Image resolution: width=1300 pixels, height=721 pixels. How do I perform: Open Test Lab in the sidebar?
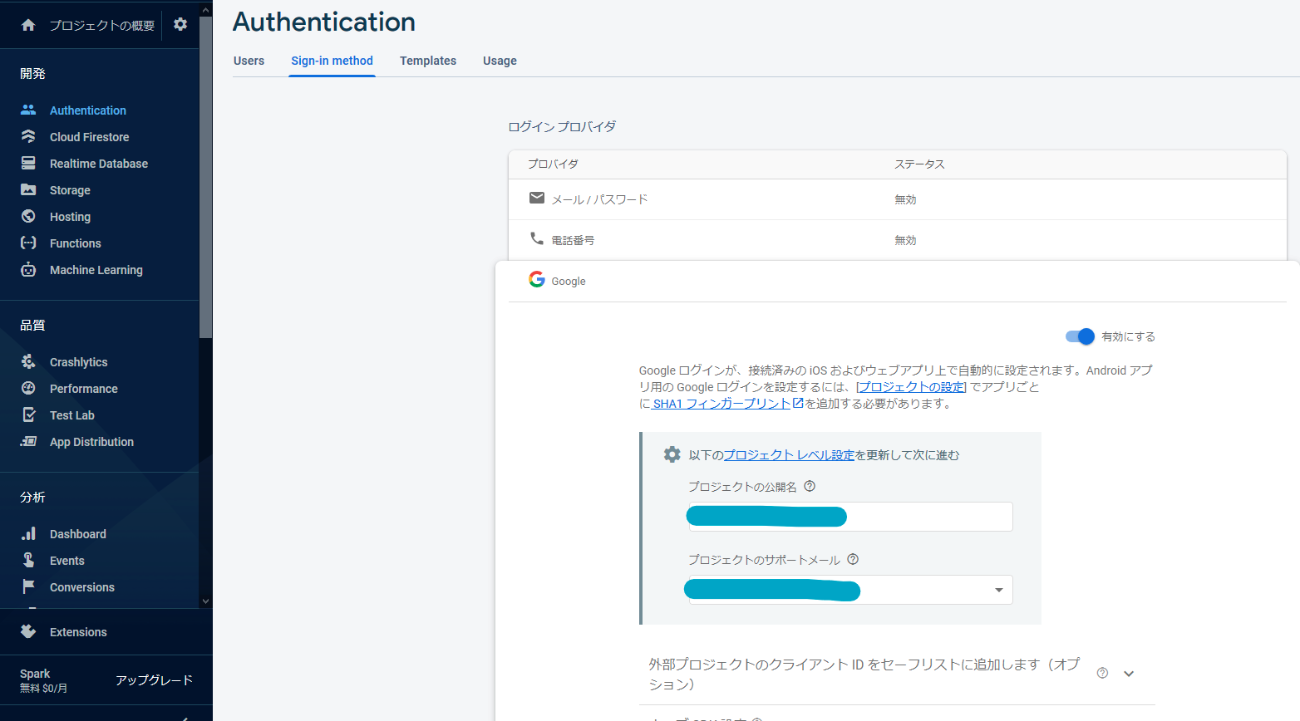72,415
